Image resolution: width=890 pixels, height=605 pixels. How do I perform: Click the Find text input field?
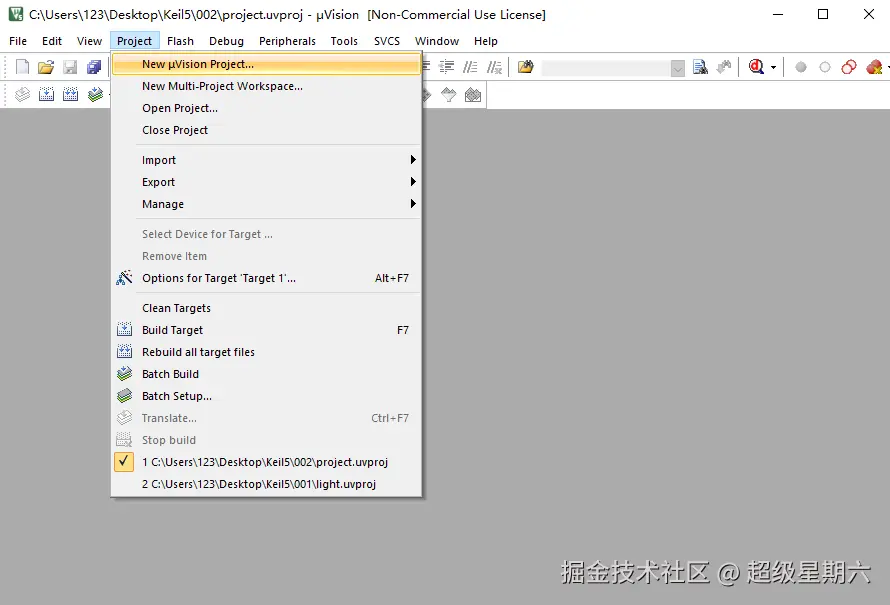(x=606, y=68)
